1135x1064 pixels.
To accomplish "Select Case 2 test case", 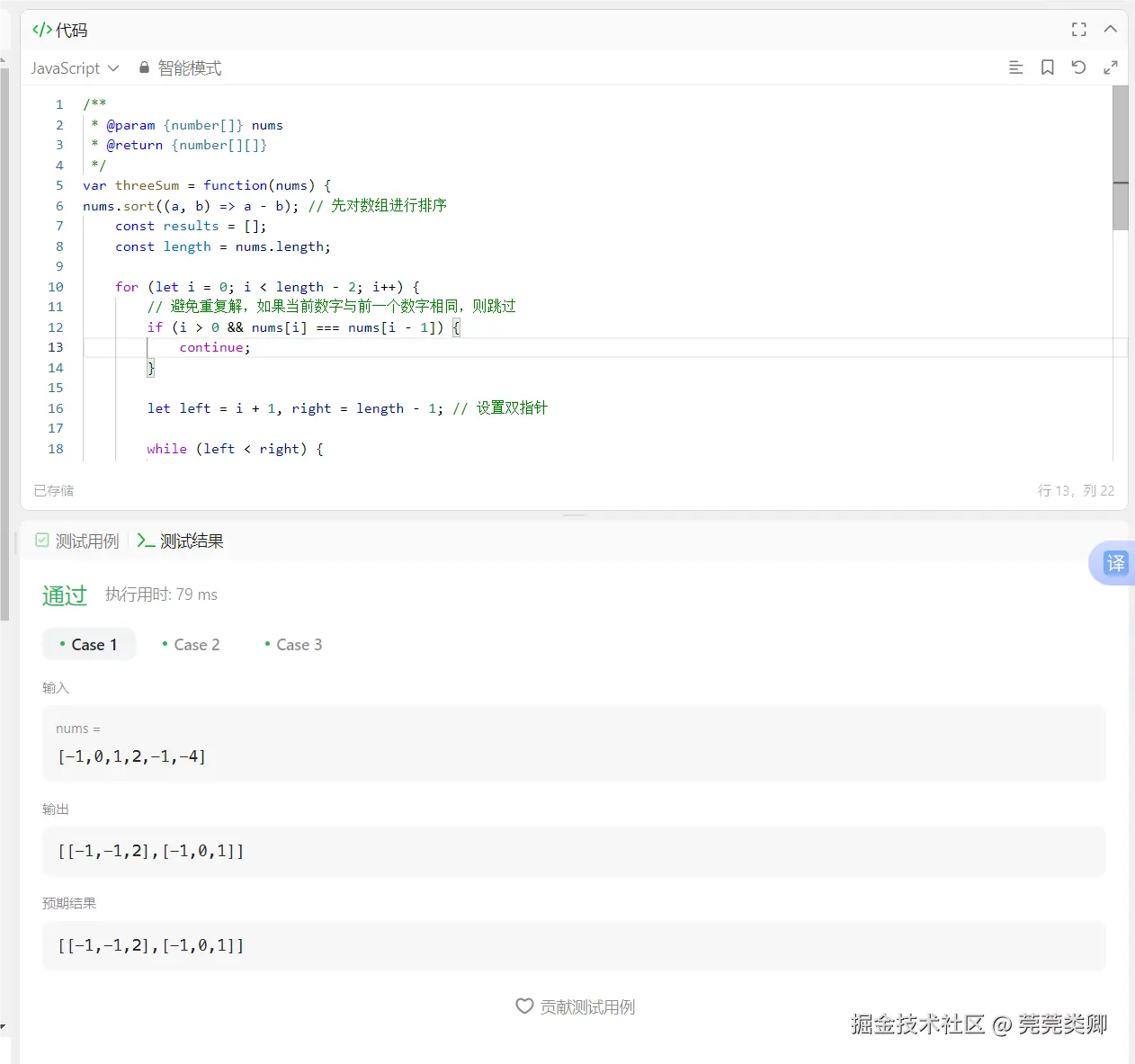I will (x=191, y=644).
